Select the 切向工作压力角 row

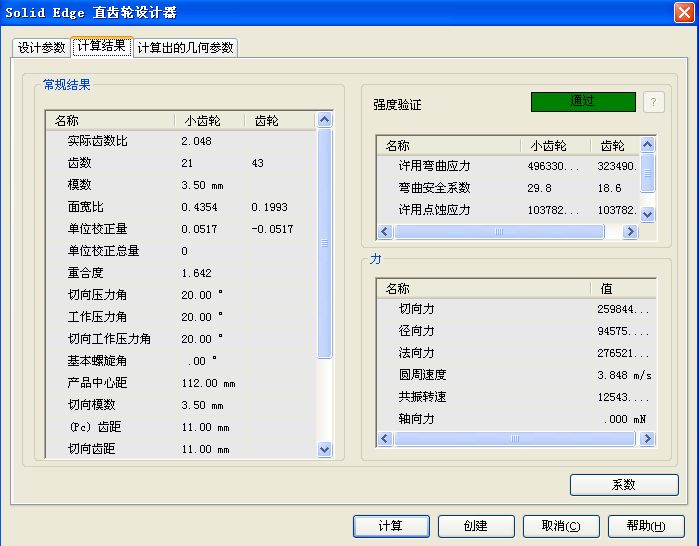(x=181, y=339)
